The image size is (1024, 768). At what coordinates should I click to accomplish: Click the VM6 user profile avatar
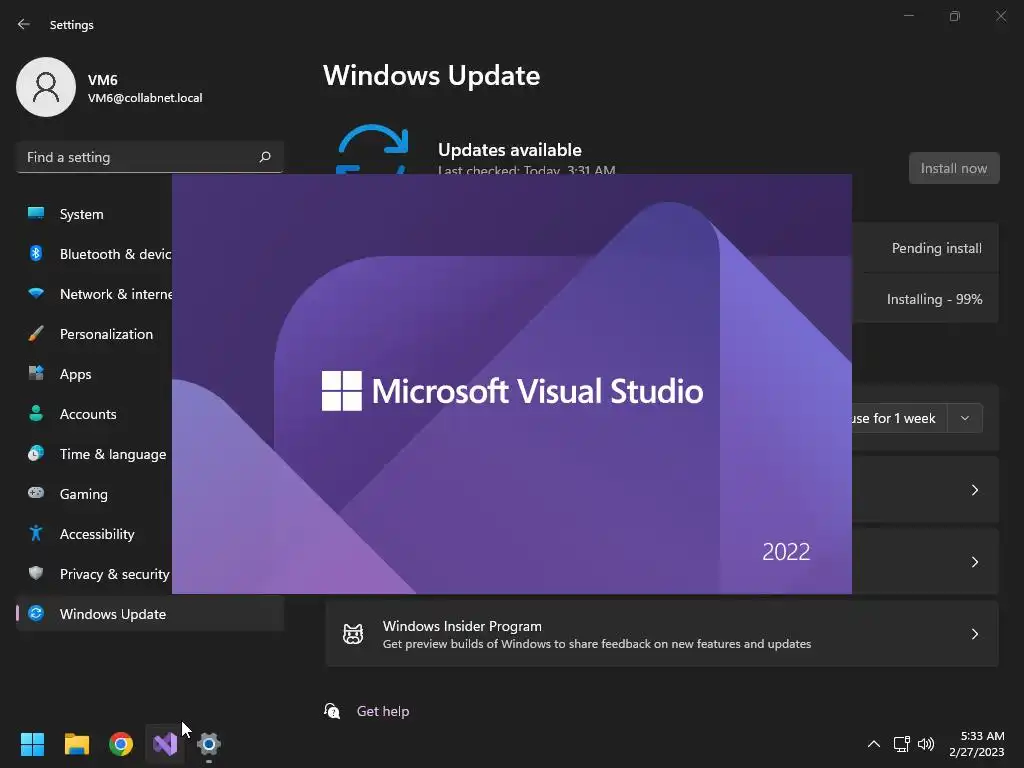46,87
